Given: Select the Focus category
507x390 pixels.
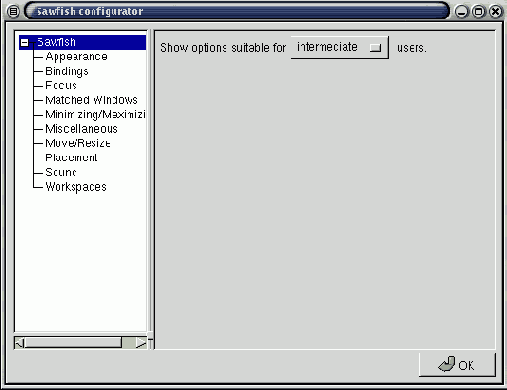Looking at the screenshot, I should (61, 86).
